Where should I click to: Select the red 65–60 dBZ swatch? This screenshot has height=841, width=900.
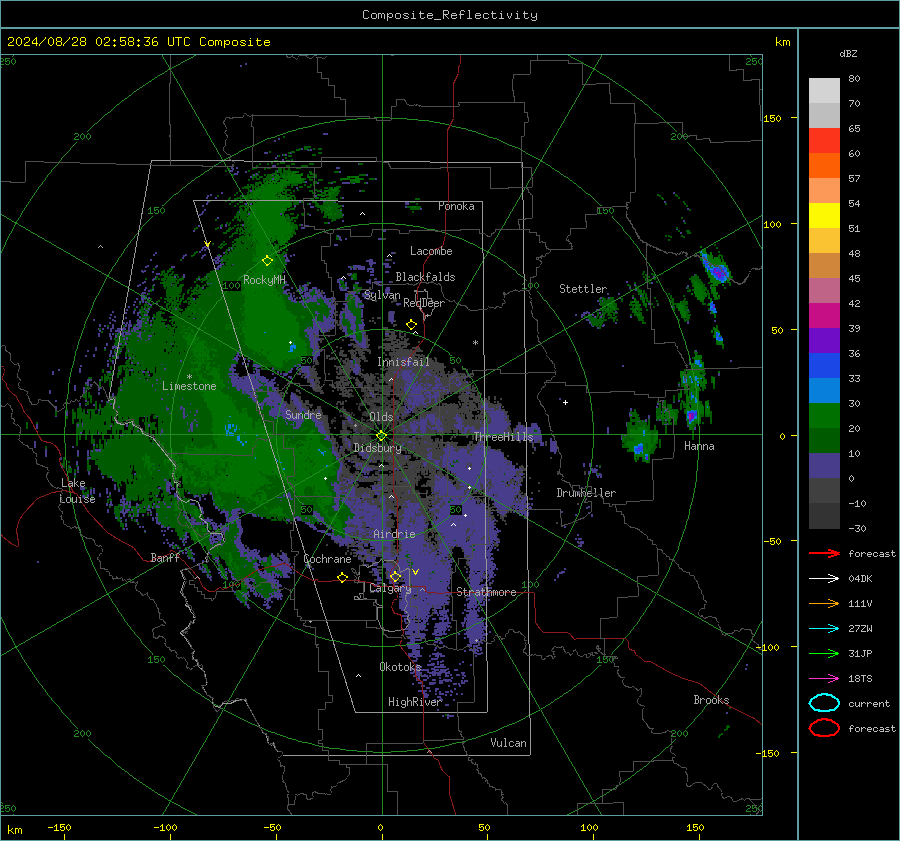point(824,141)
